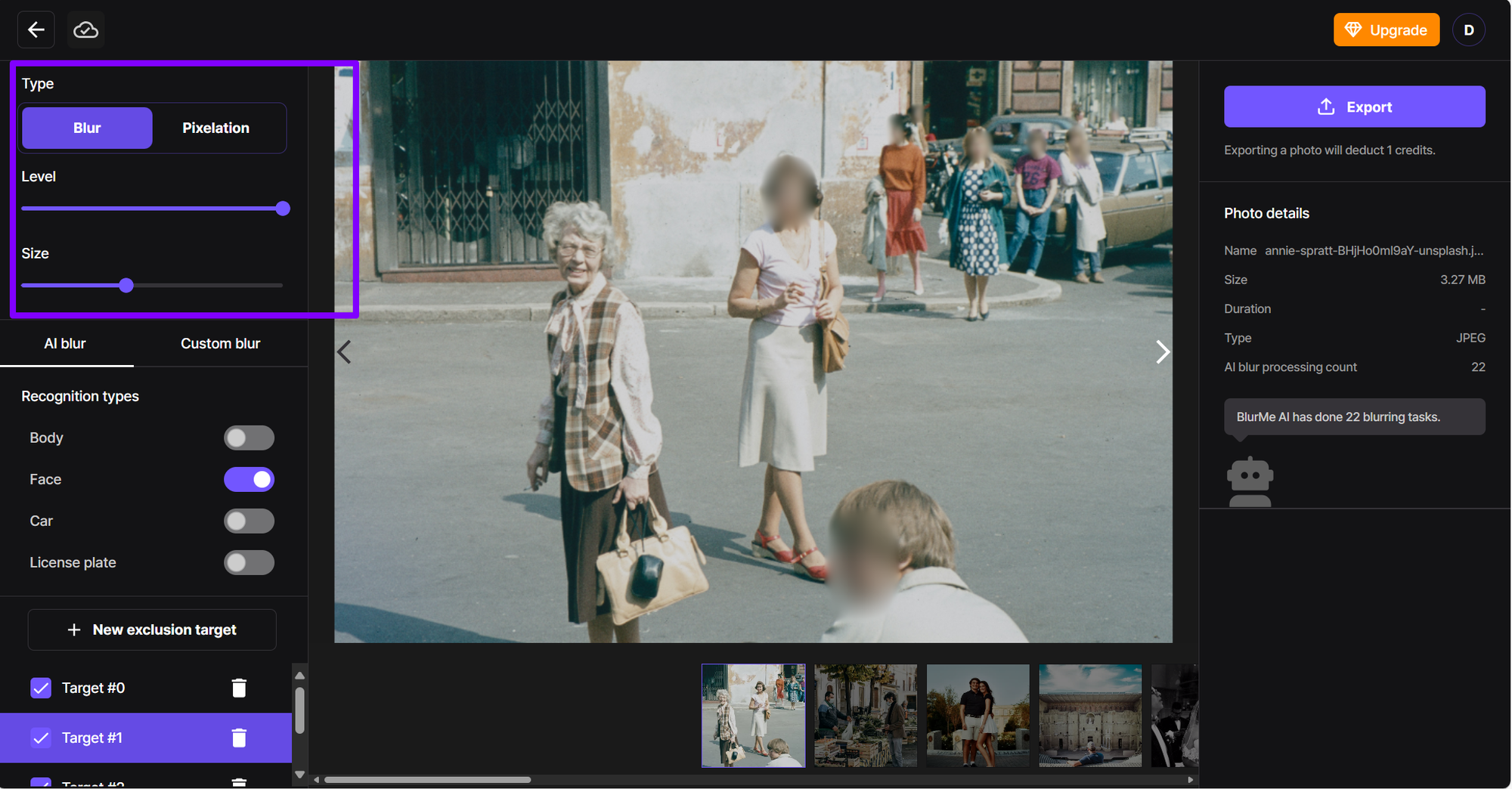
Task: Click the 3.27 MB size value
Action: tap(1462, 280)
